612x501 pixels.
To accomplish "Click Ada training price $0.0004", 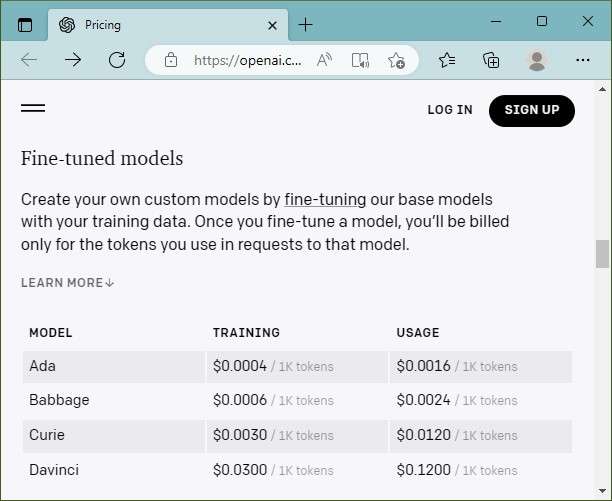I will (240, 366).
